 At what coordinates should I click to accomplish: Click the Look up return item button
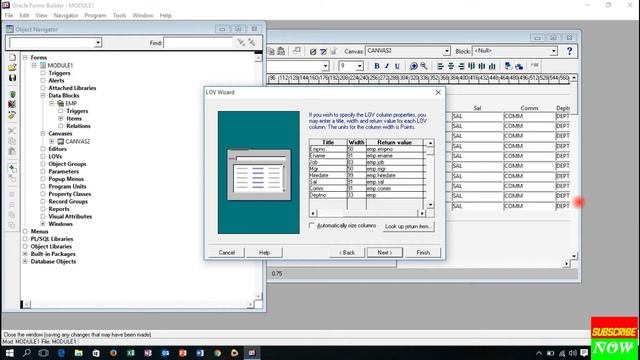(408, 227)
